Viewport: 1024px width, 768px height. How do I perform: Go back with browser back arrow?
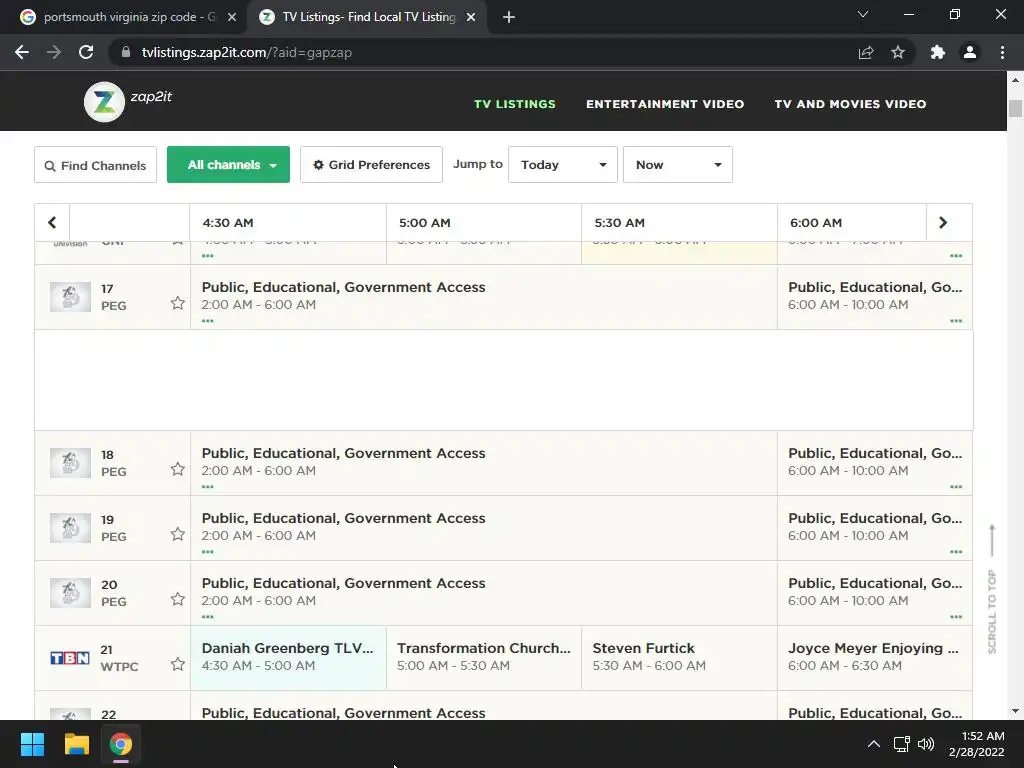click(x=22, y=52)
